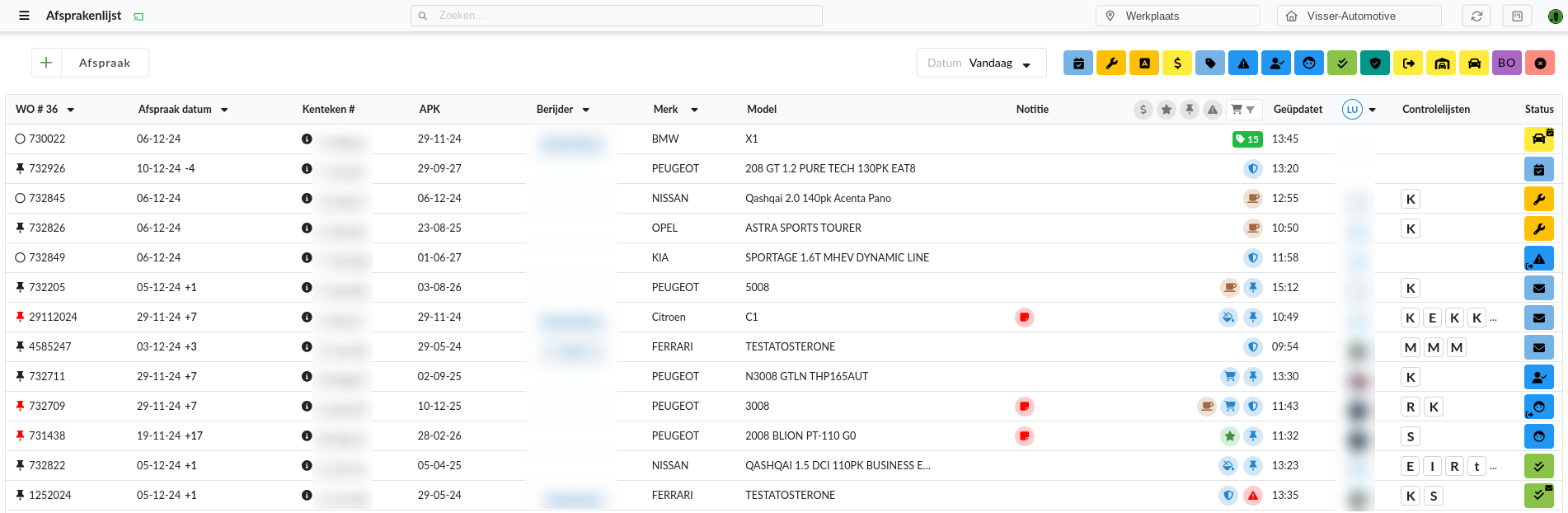Image resolution: width=1568 pixels, height=513 pixels.
Task: Open info icon for work order 730022
Action: tap(307, 139)
